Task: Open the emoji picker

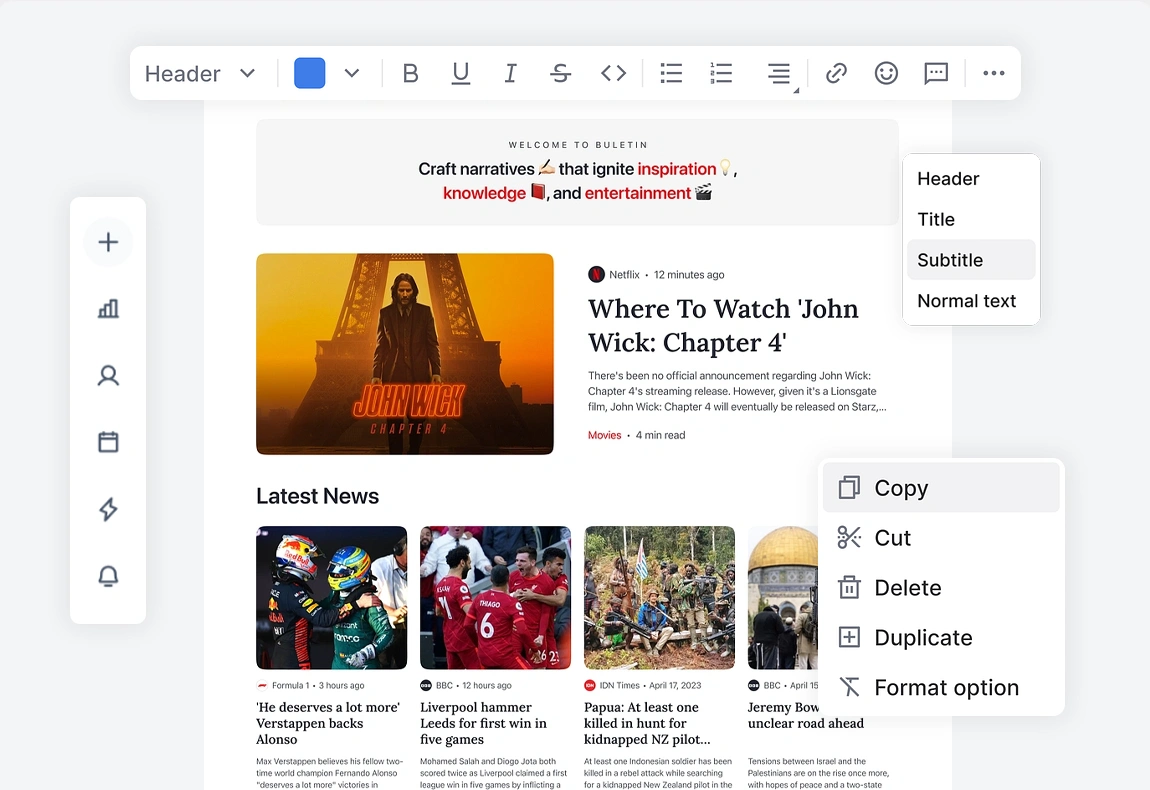Action: [x=886, y=72]
